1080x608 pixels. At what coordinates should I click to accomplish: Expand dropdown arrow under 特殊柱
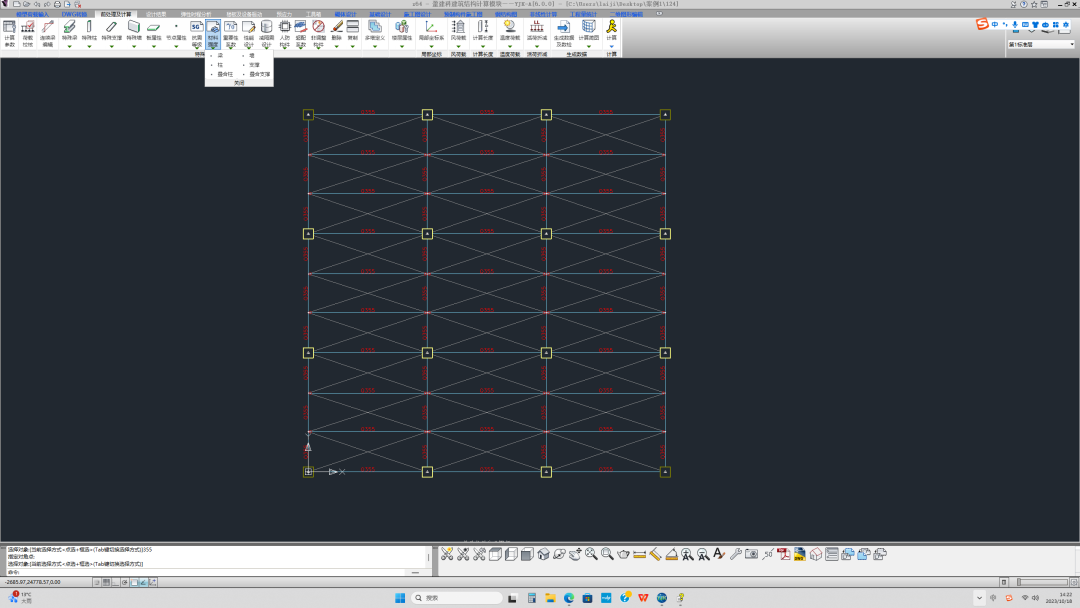[89, 46]
